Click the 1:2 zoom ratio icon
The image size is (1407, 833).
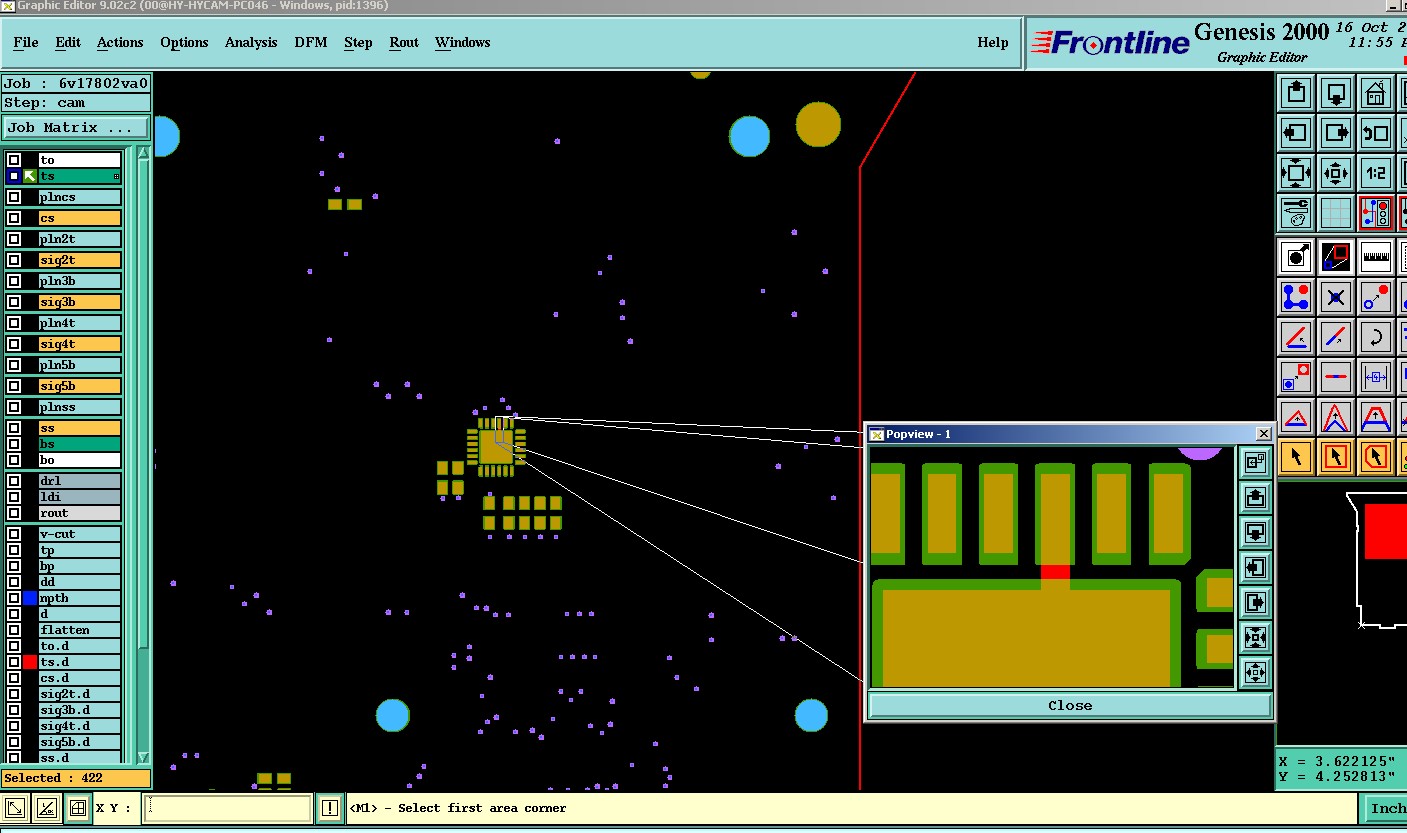pos(1376,173)
